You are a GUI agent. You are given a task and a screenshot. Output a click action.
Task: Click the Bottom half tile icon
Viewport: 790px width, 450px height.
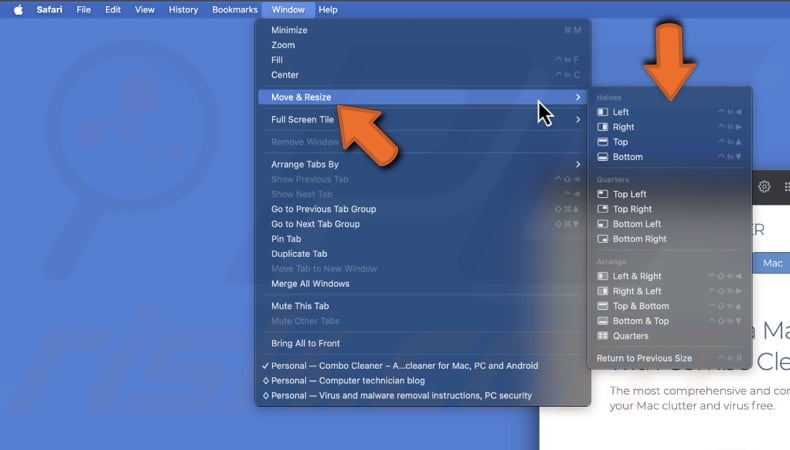pos(603,157)
